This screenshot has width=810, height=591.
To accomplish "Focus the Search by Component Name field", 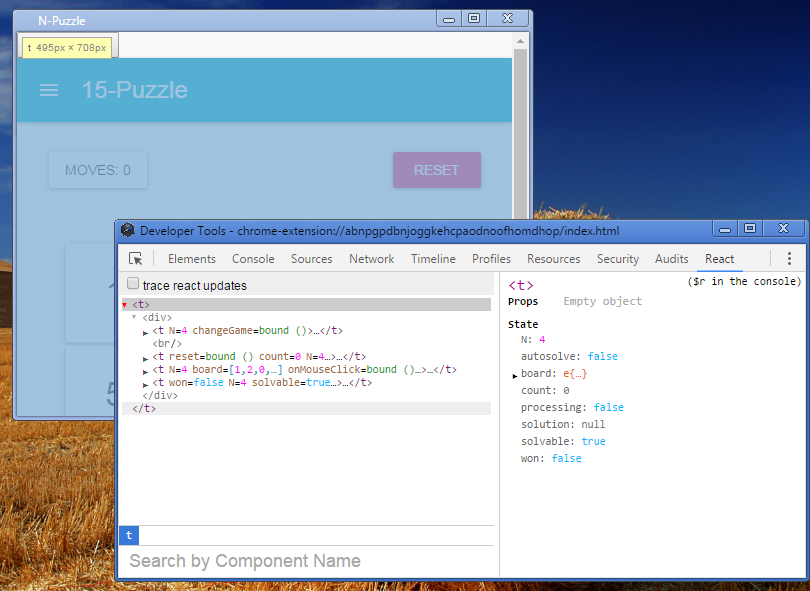I will 308,561.
